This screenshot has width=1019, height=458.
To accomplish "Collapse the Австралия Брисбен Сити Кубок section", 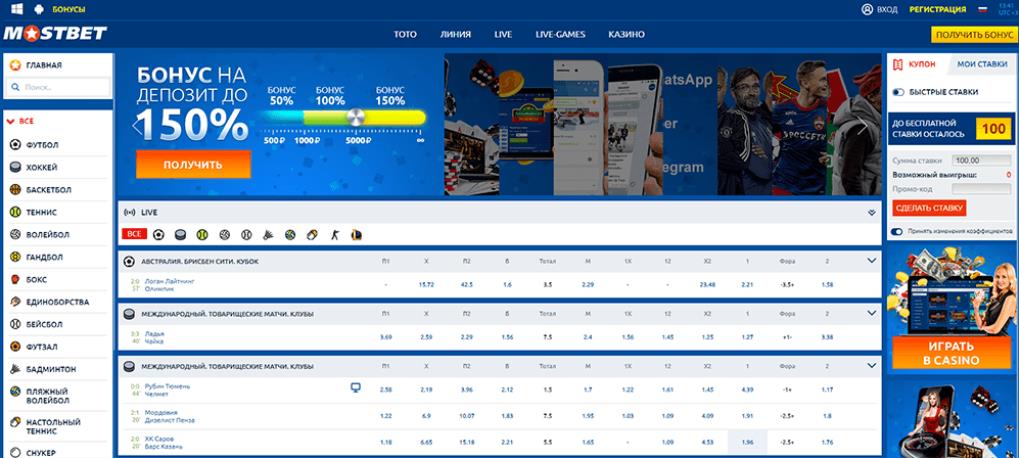I will click(x=871, y=261).
